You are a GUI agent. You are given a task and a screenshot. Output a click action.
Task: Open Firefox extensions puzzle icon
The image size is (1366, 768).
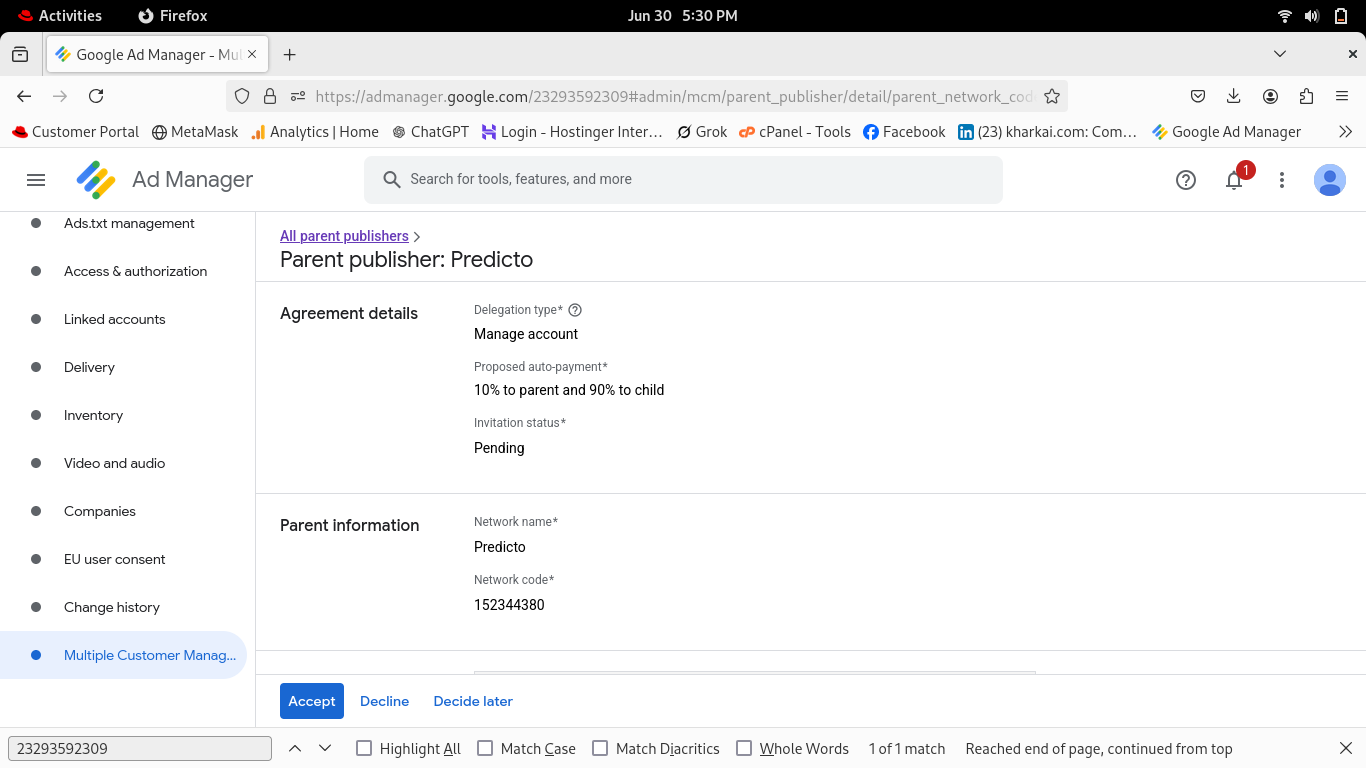(x=1306, y=96)
